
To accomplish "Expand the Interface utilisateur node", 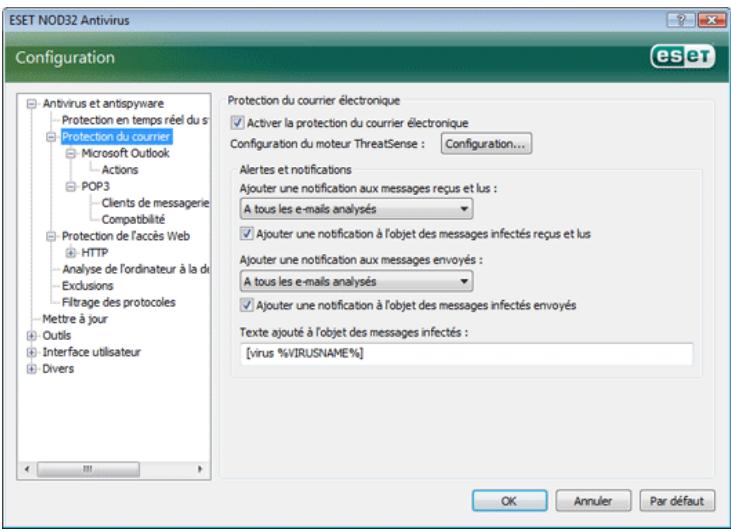I will click(x=32, y=352).
